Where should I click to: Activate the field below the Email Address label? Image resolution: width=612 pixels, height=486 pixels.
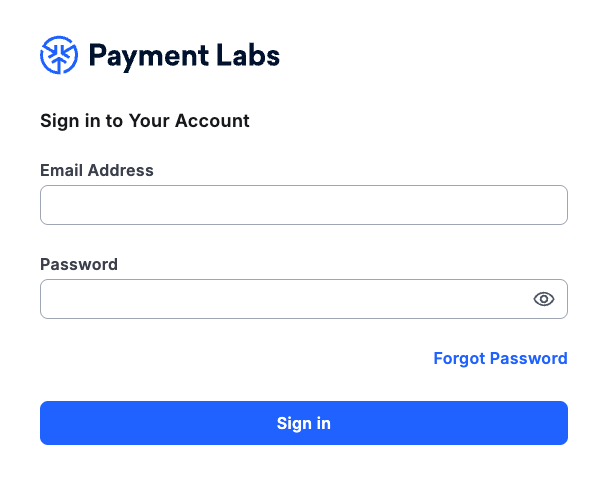[x=304, y=205]
